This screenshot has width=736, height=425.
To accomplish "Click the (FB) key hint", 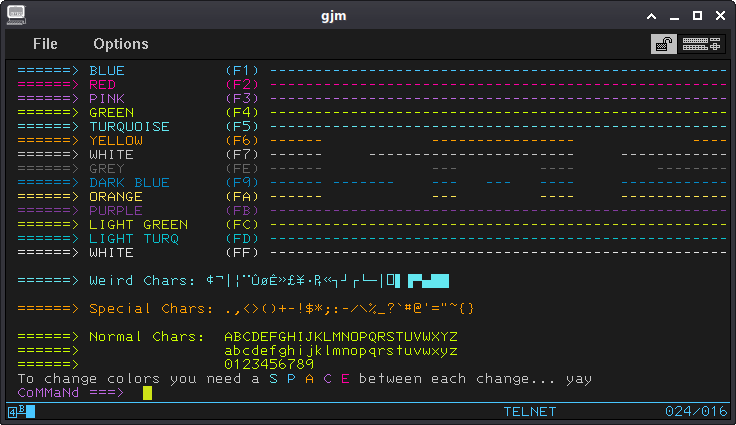I will pos(242,211).
